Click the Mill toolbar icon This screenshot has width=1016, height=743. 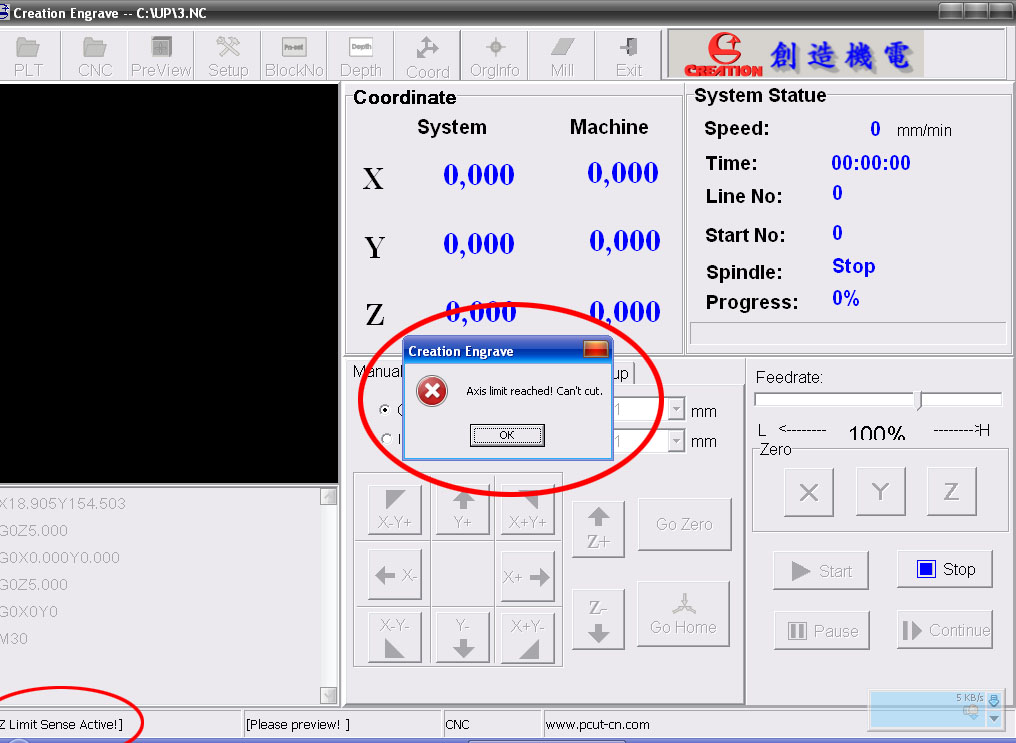click(562, 56)
